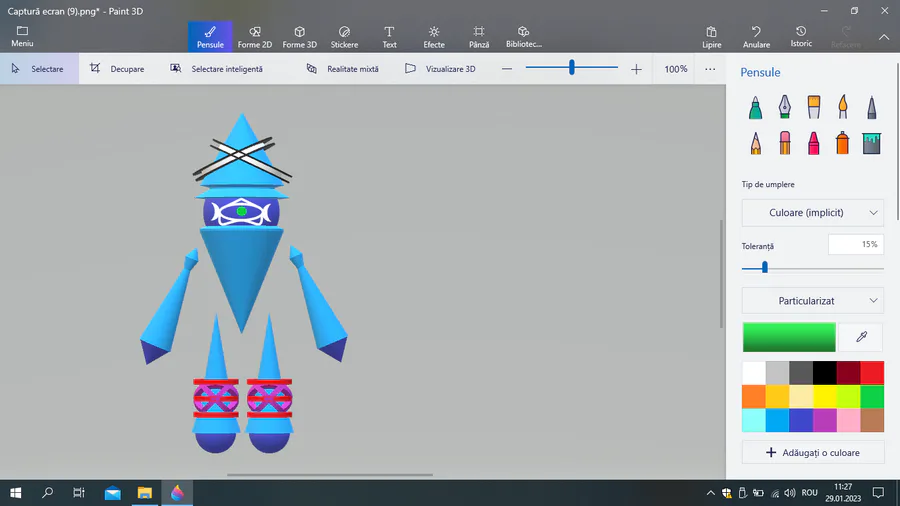This screenshot has height=506, width=900.
Task: Select the yellow color swatch
Action: tap(825, 396)
